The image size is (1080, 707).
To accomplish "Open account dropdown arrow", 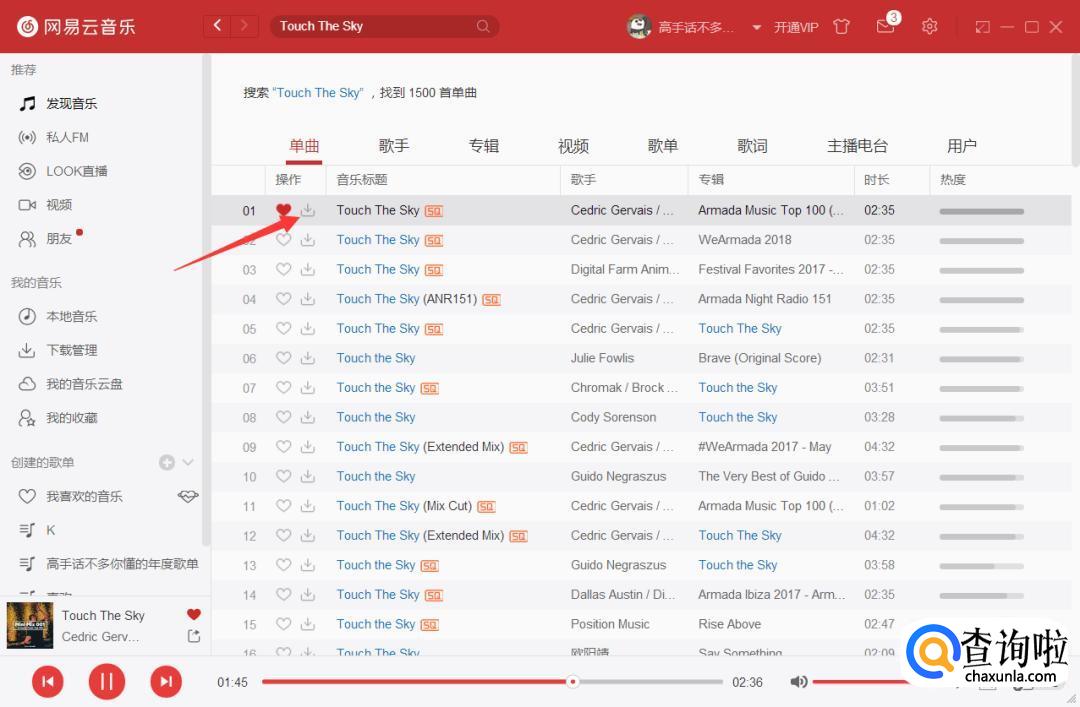I will 756,28.
